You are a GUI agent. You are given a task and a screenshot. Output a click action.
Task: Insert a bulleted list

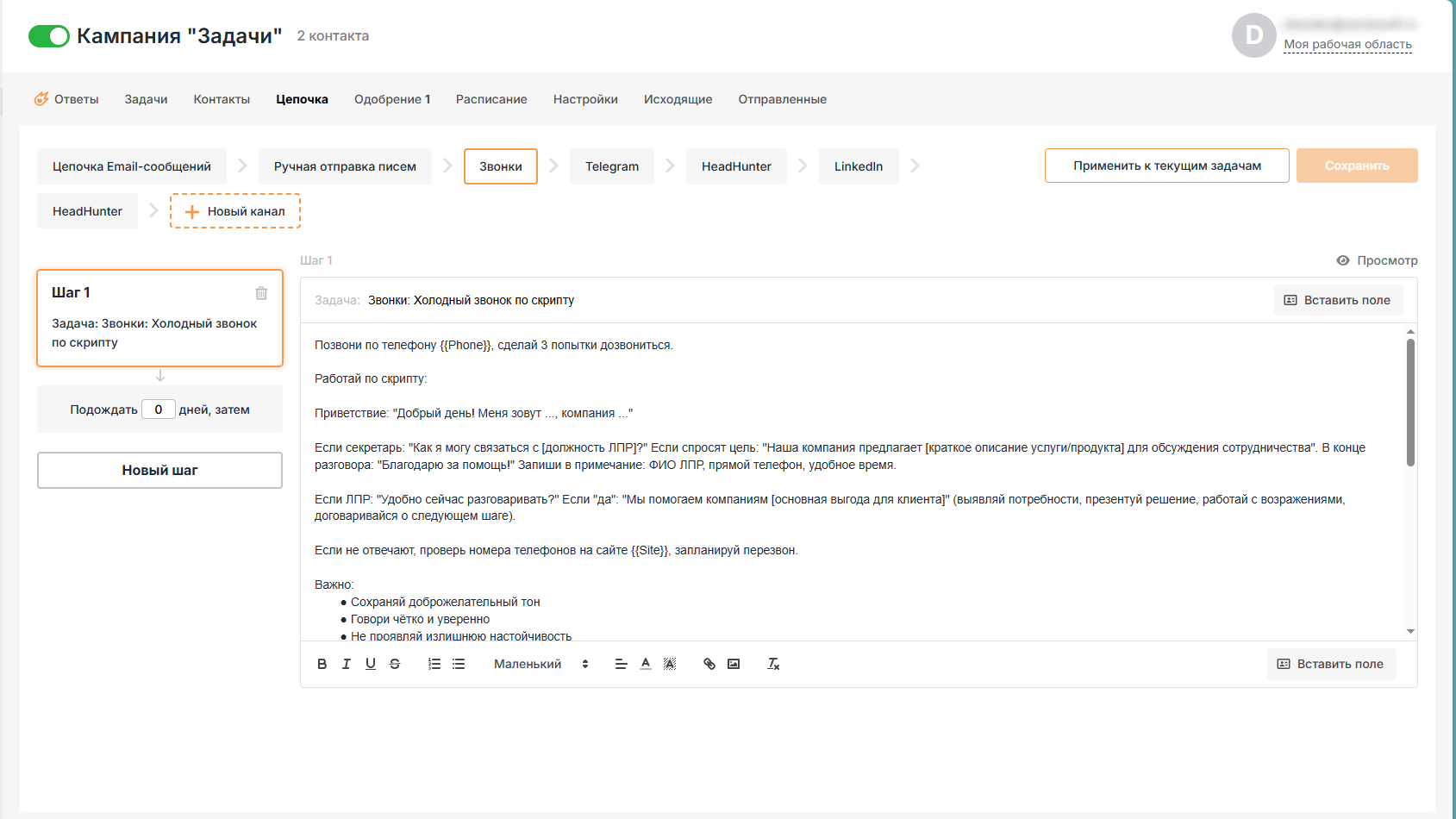[x=459, y=664]
